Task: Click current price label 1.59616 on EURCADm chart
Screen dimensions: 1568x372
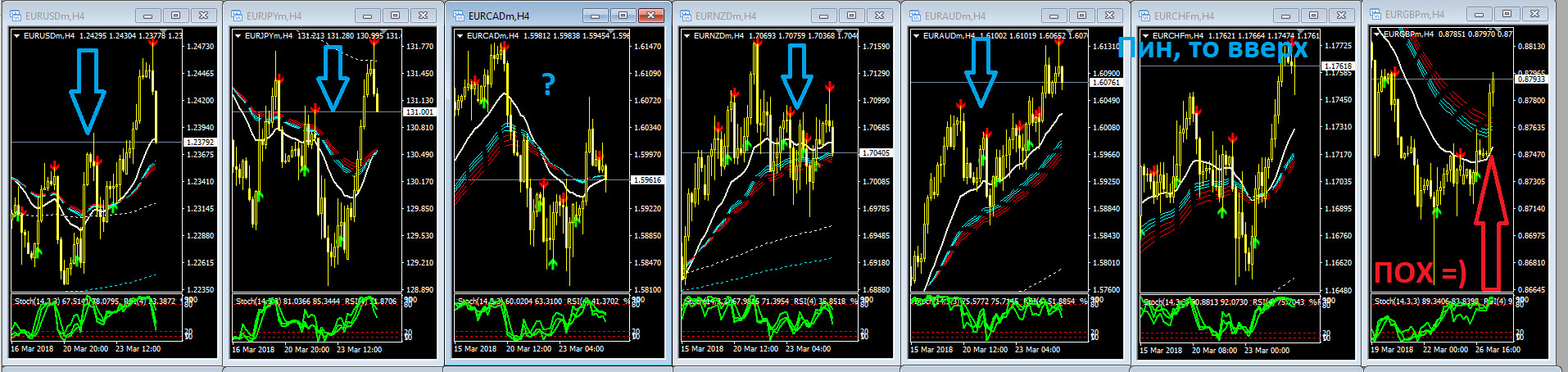Action: click(x=648, y=180)
